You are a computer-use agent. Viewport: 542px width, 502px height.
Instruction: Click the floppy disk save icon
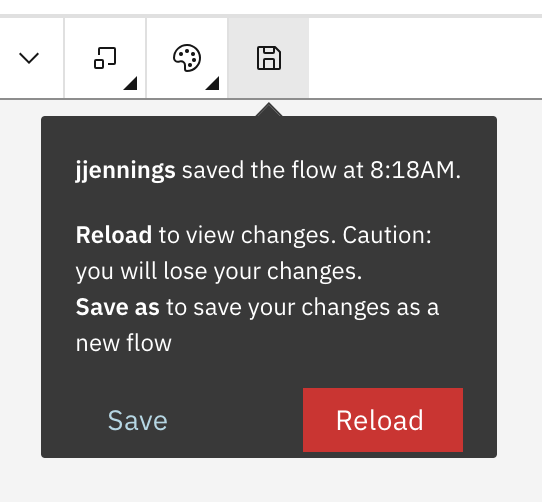[269, 58]
